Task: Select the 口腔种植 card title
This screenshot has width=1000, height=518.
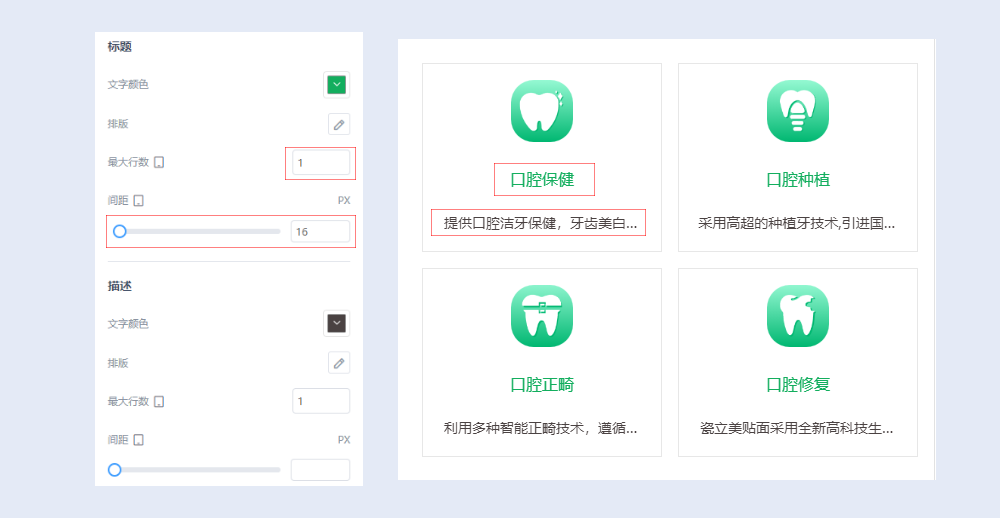Action: pyautogui.click(x=797, y=180)
